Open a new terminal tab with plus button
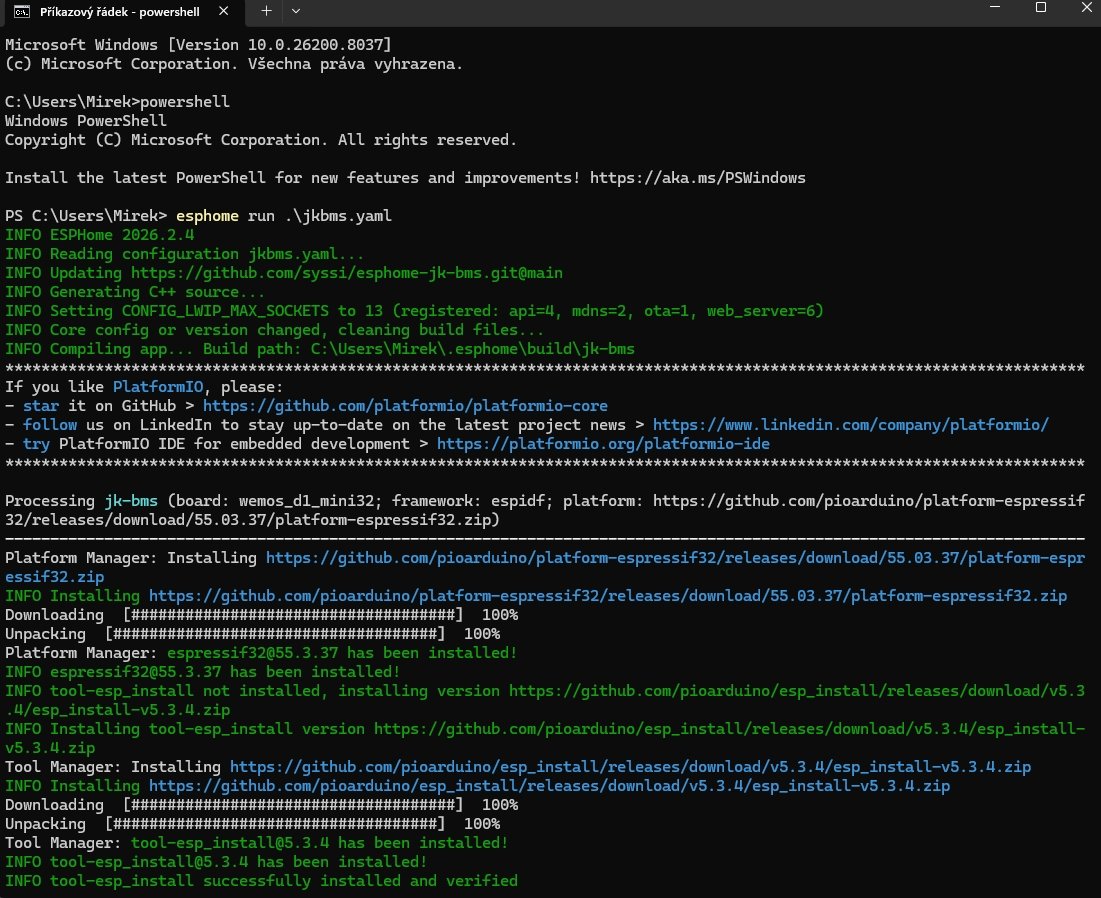Viewport: 1101px width, 898px height. pos(266,11)
